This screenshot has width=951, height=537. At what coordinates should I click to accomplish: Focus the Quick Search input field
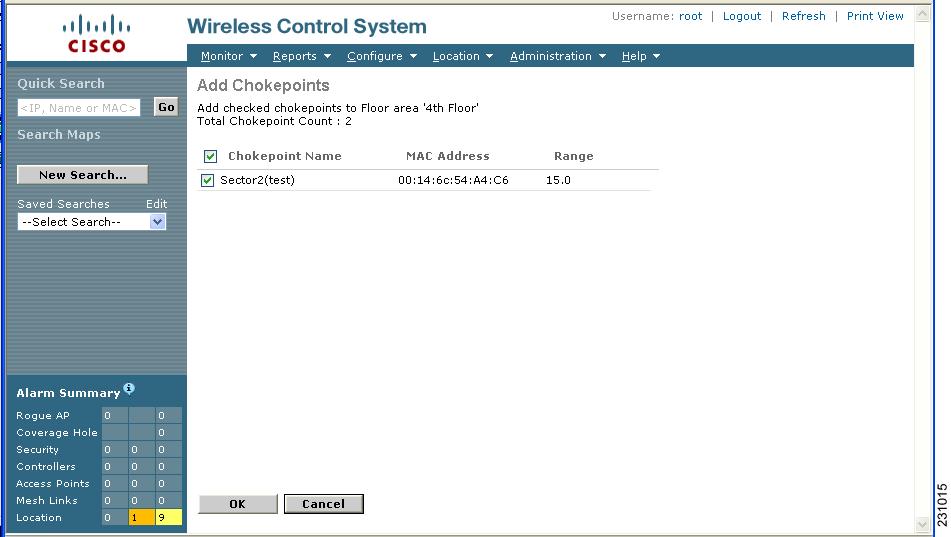(x=79, y=108)
